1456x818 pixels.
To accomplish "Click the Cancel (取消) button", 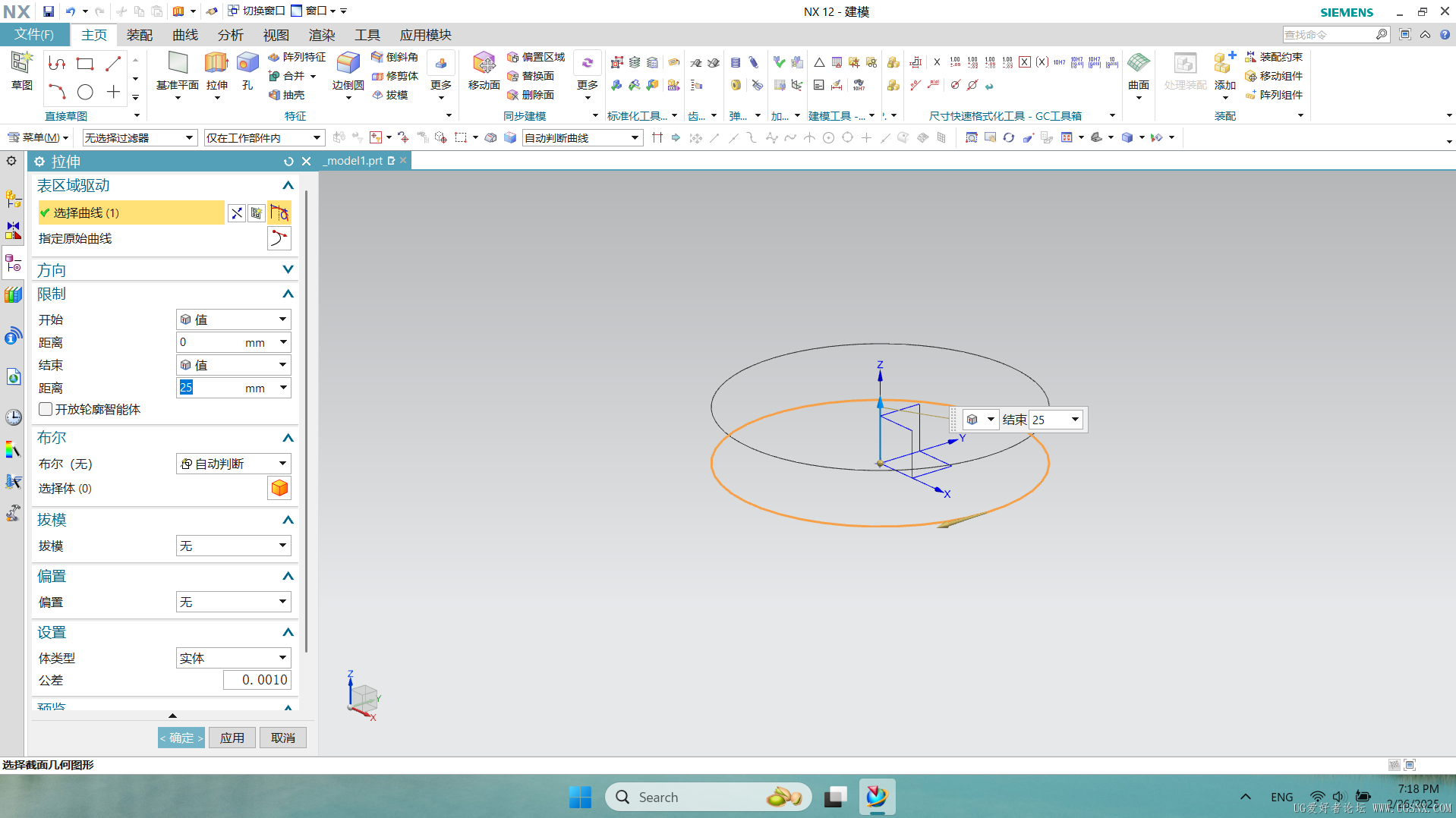I will coord(283,738).
